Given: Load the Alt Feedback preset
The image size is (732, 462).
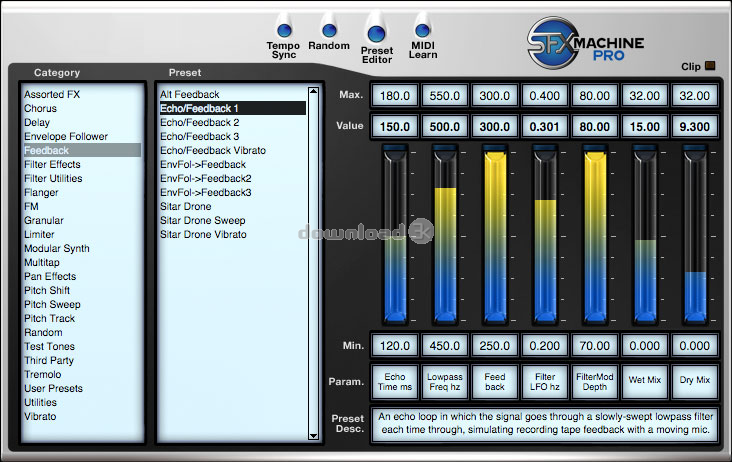Looking at the screenshot, I should (190, 94).
